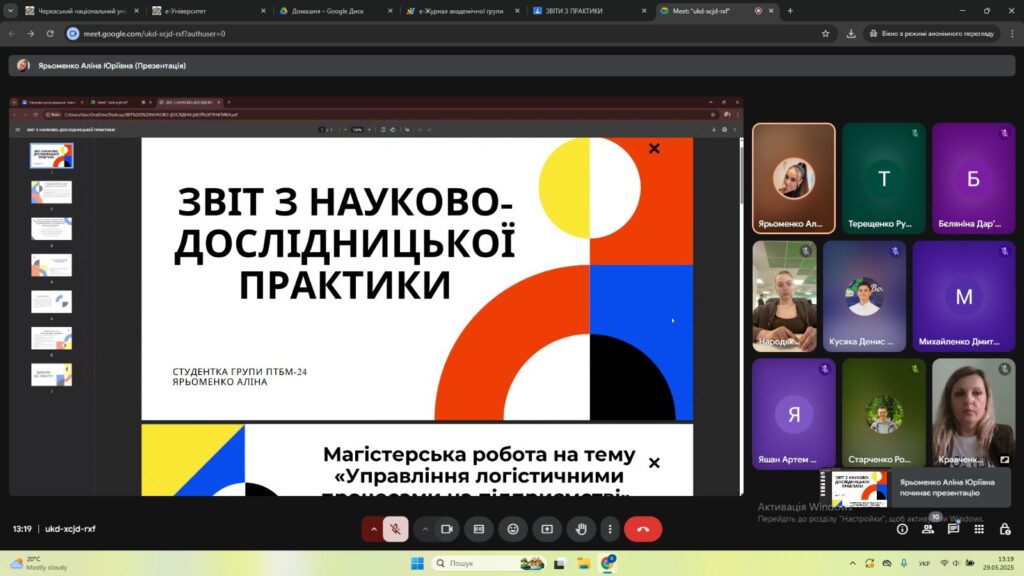The height and width of the screenshot is (576, 1024).
Task: Expand the video settings arrow
Action: click(x=425, y=529)
